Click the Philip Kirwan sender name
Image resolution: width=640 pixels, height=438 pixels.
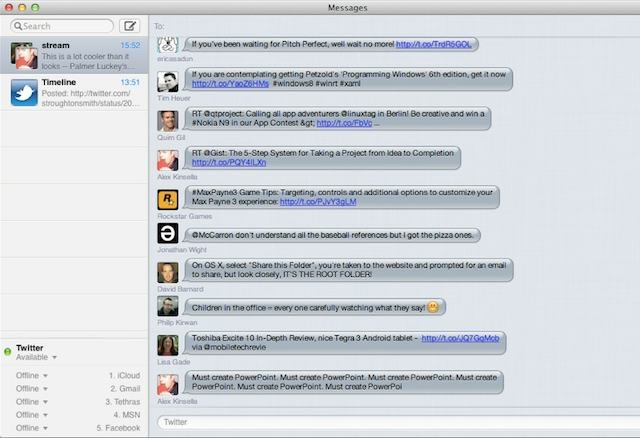tap(177, 322)
